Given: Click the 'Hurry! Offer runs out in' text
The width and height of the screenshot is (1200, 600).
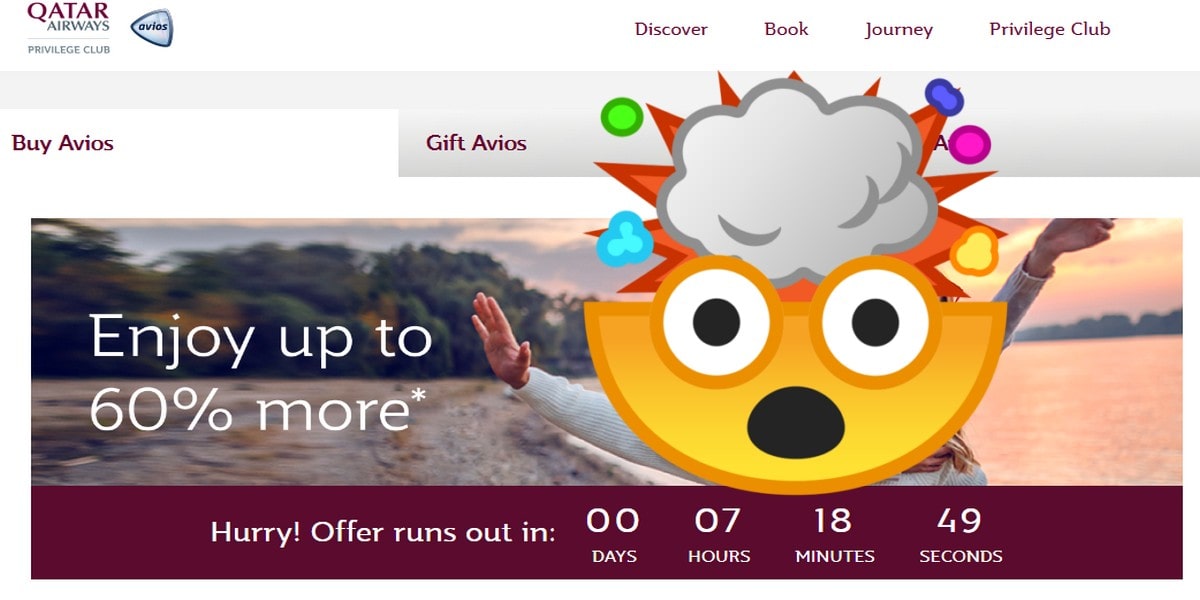Looking at the screenshot, I should click(x=383, y=532).
